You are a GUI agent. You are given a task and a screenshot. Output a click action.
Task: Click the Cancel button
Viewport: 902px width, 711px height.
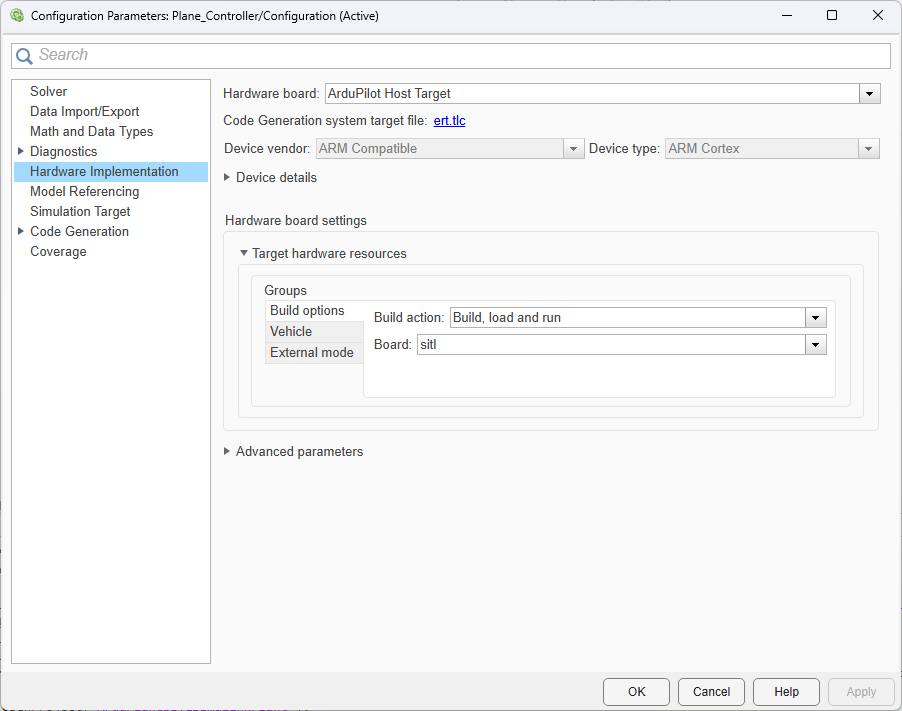tap(711, 691)
